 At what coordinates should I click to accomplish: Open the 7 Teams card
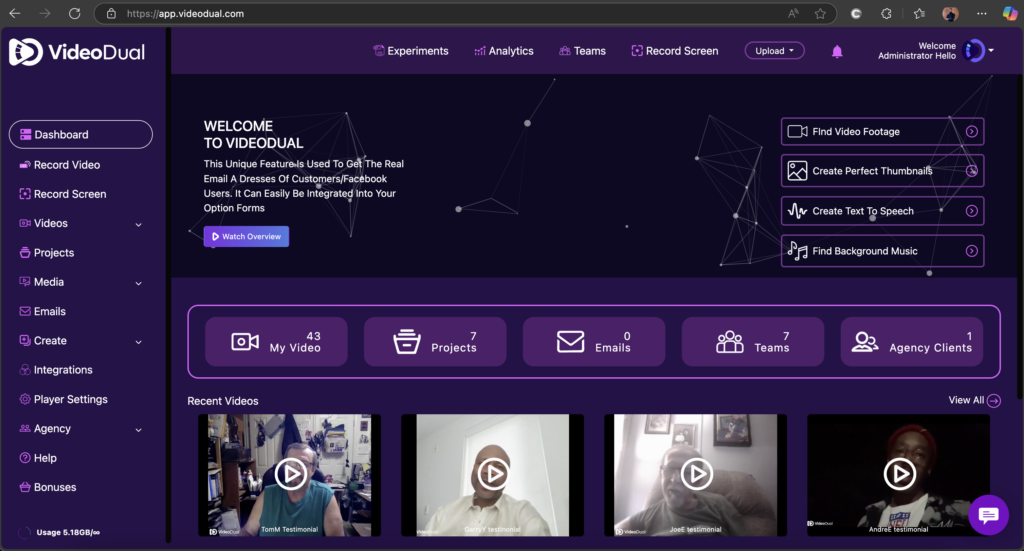(753, 341)
